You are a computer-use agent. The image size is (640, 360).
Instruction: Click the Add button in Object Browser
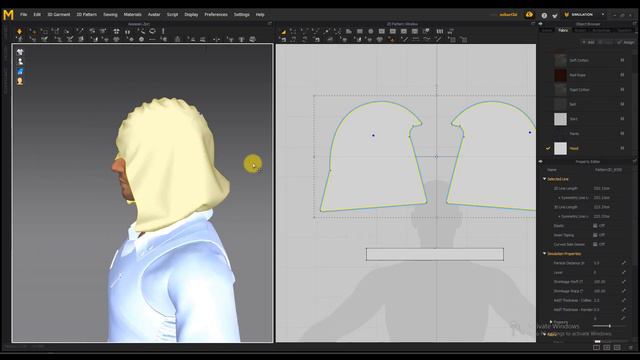point(589,42)
